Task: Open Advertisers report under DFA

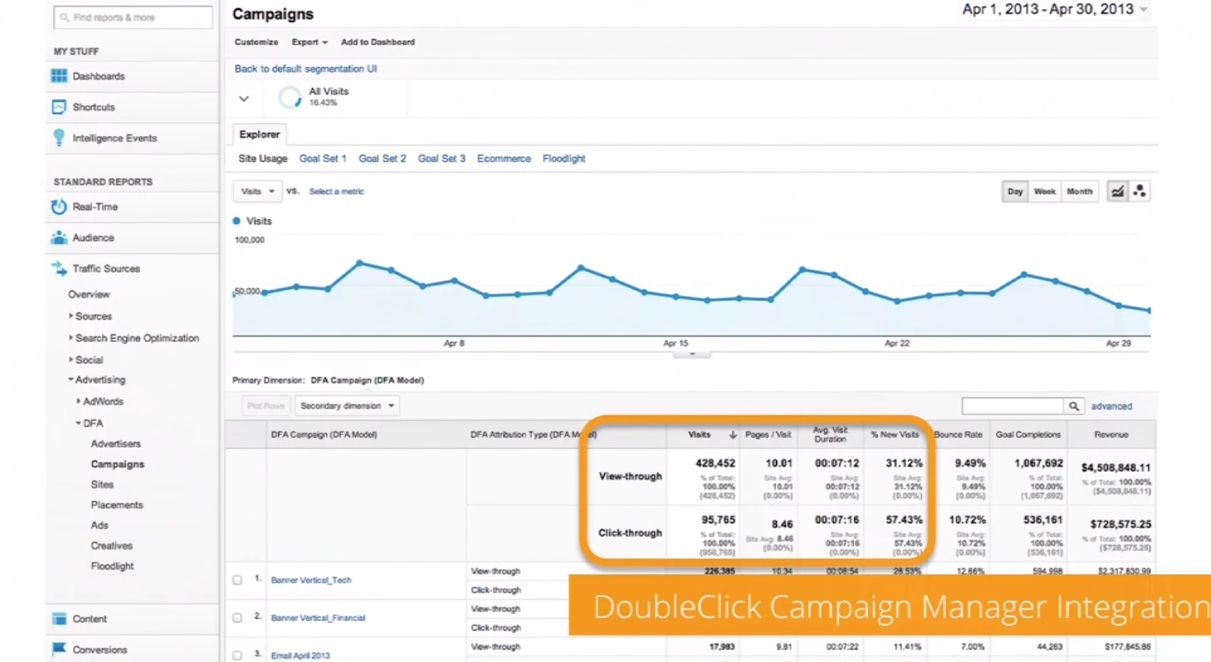Action: pos(116,443)
